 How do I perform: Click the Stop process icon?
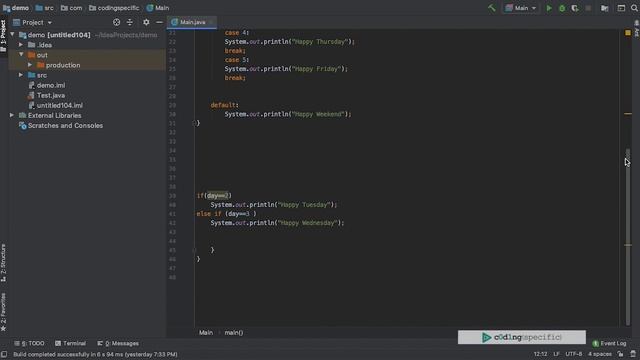tap(588, 8)
